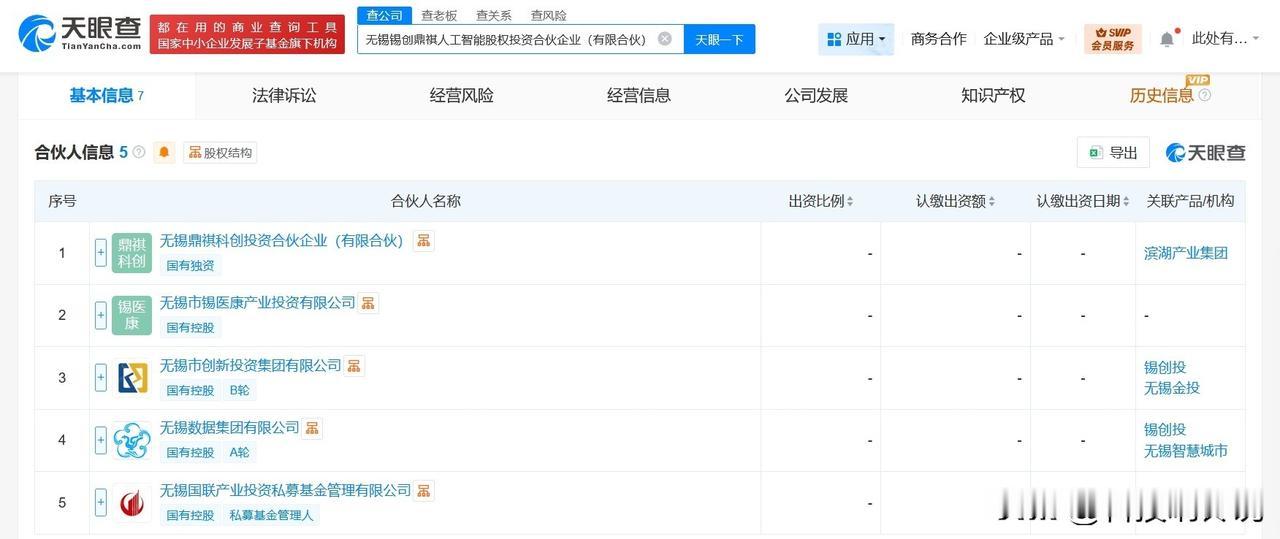Click the help icon next to 合伙人信息 count
The image size is (1280, 539).
pos(139,152)
